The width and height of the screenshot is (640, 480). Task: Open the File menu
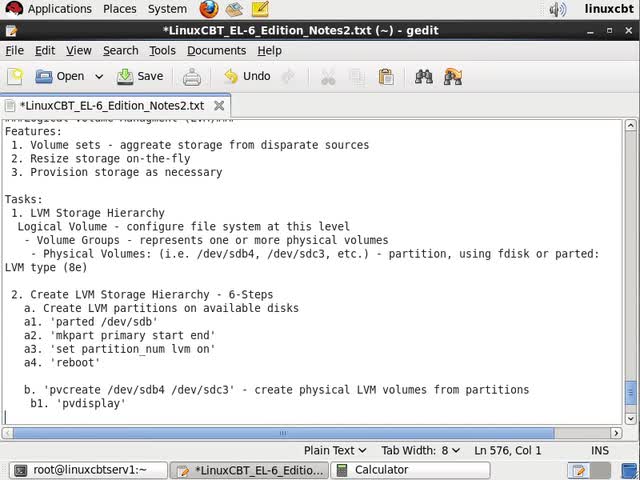(x=14, y=51)
